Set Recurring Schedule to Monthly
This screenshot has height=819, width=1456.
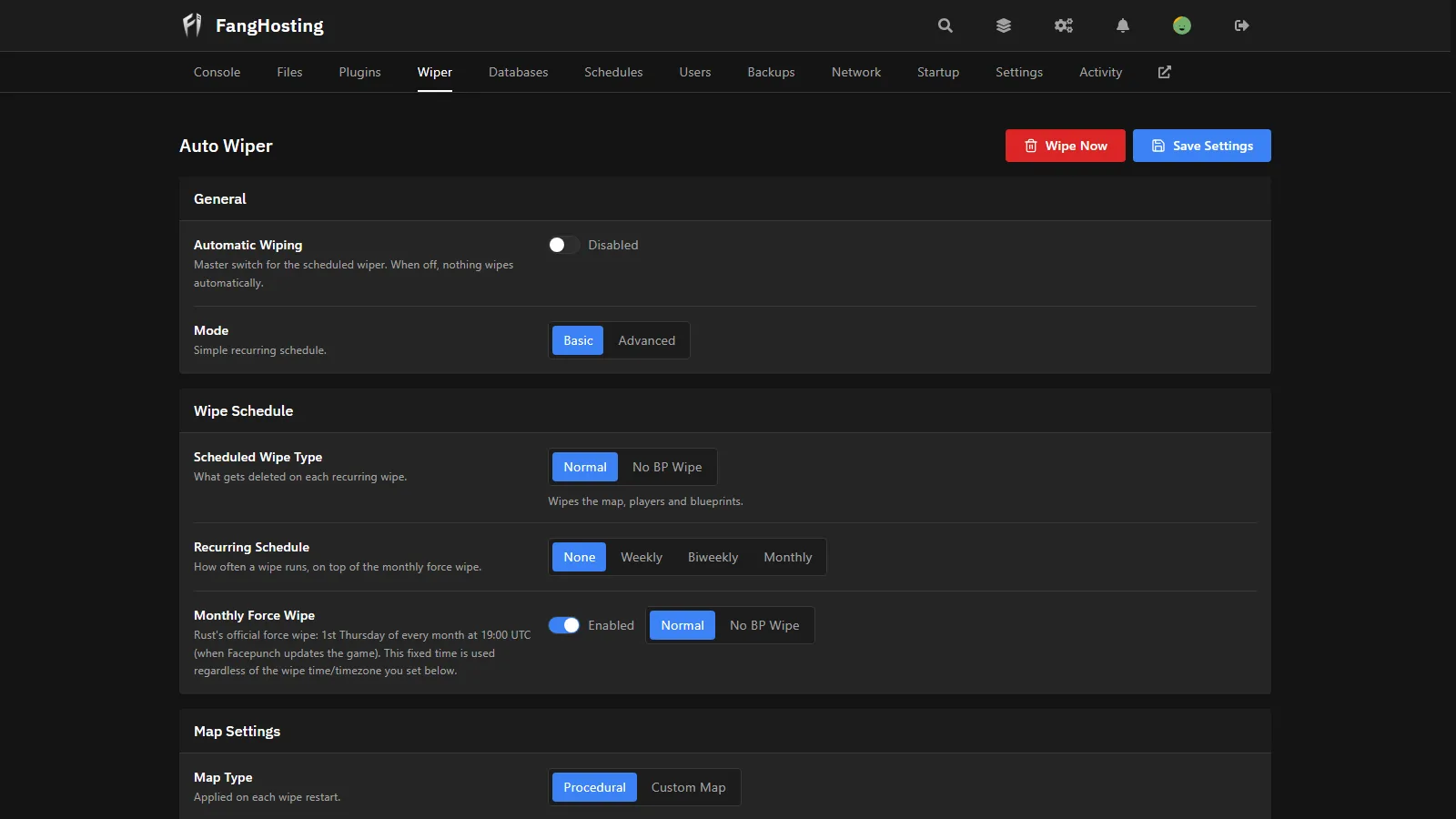click(x=788, y=557)
